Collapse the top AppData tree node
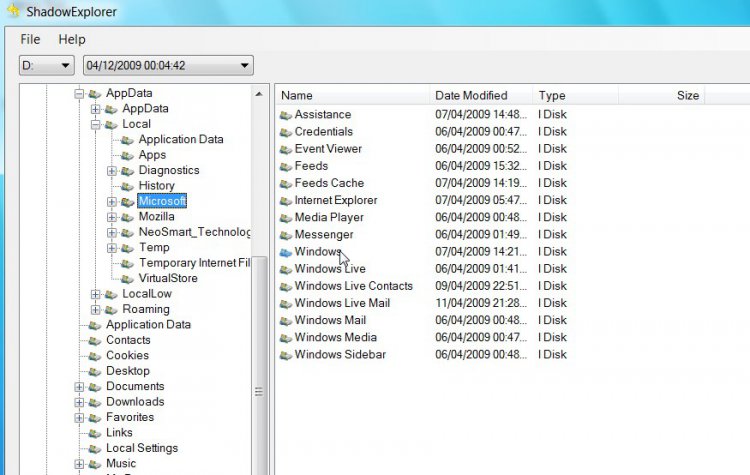Viewport: 750px width, 475px height. (79, 94)
